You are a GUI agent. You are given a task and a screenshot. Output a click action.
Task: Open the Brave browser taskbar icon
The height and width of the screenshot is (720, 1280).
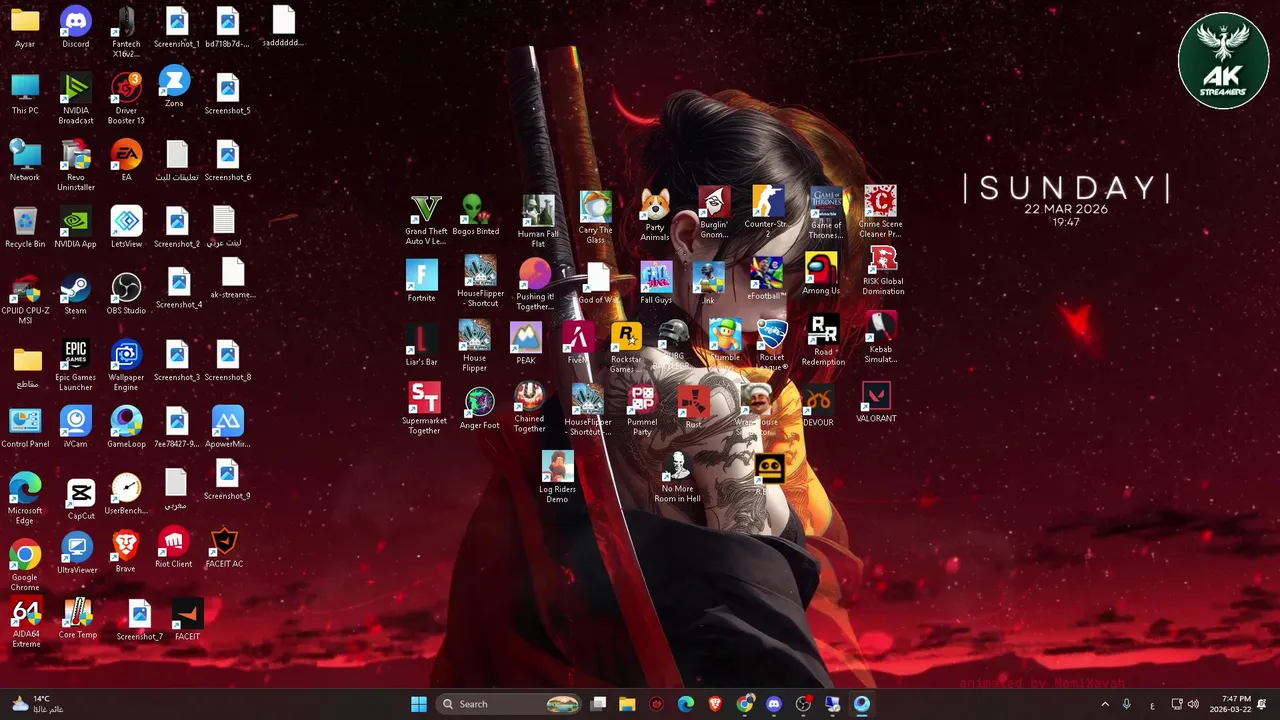[715, 704]
